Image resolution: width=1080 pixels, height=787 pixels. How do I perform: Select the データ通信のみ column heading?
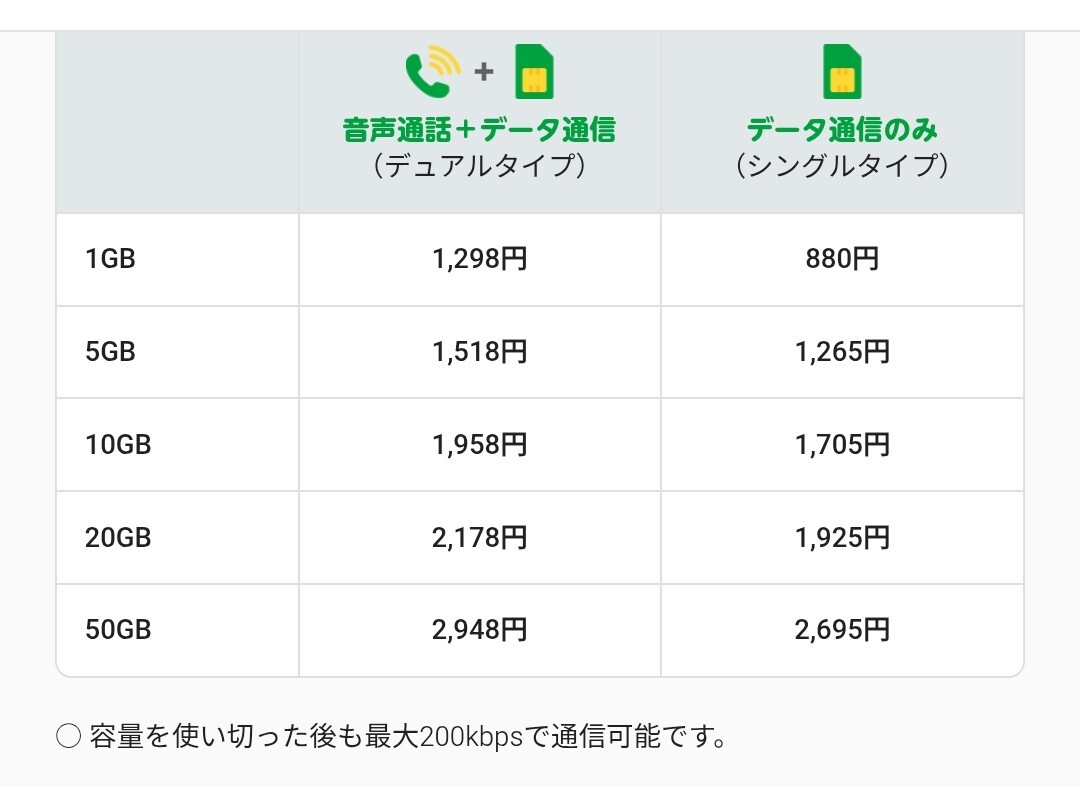tap(842, 129)
